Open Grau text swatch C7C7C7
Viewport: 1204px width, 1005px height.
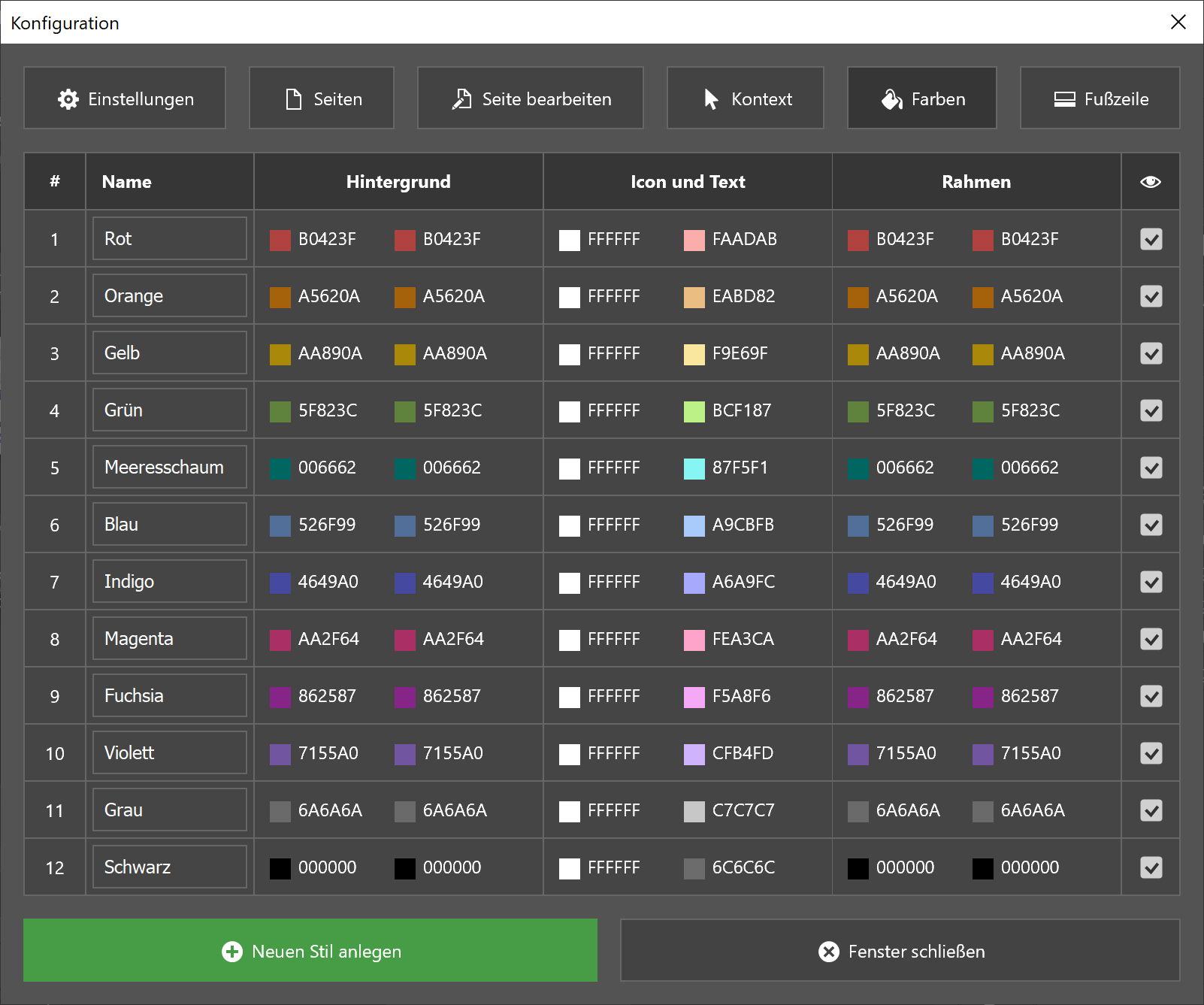pyautogui.click(x=694, y=812)
